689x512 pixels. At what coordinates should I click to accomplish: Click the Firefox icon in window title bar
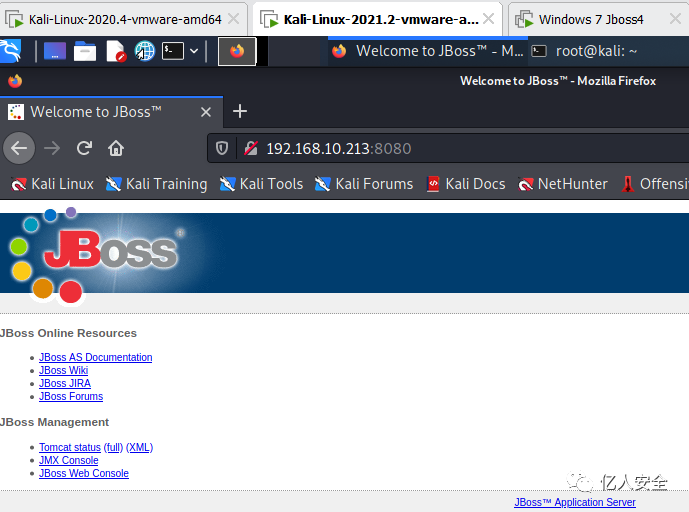[x=15, y=81]
